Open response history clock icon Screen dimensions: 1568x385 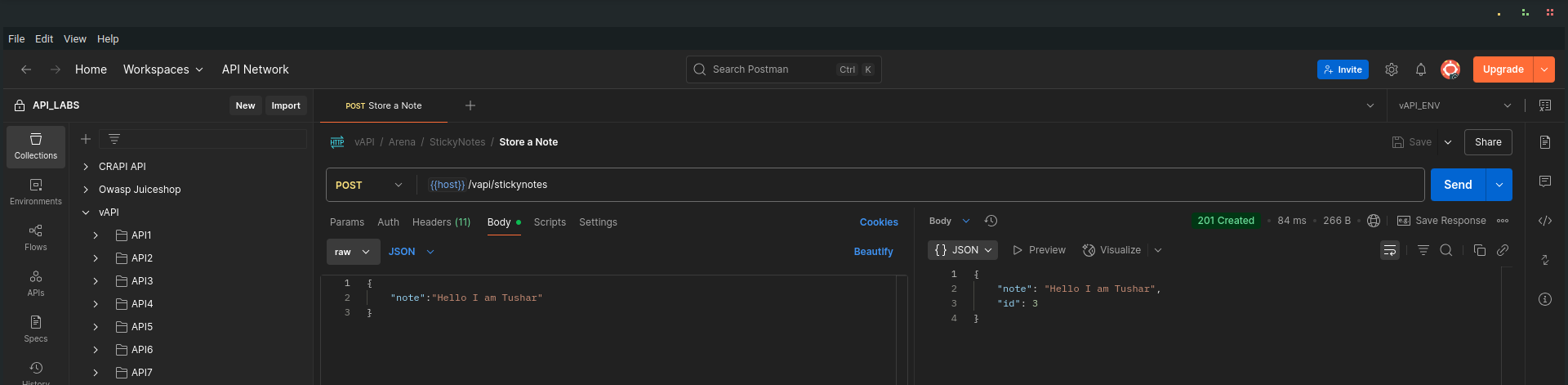(x=991, y=221)
